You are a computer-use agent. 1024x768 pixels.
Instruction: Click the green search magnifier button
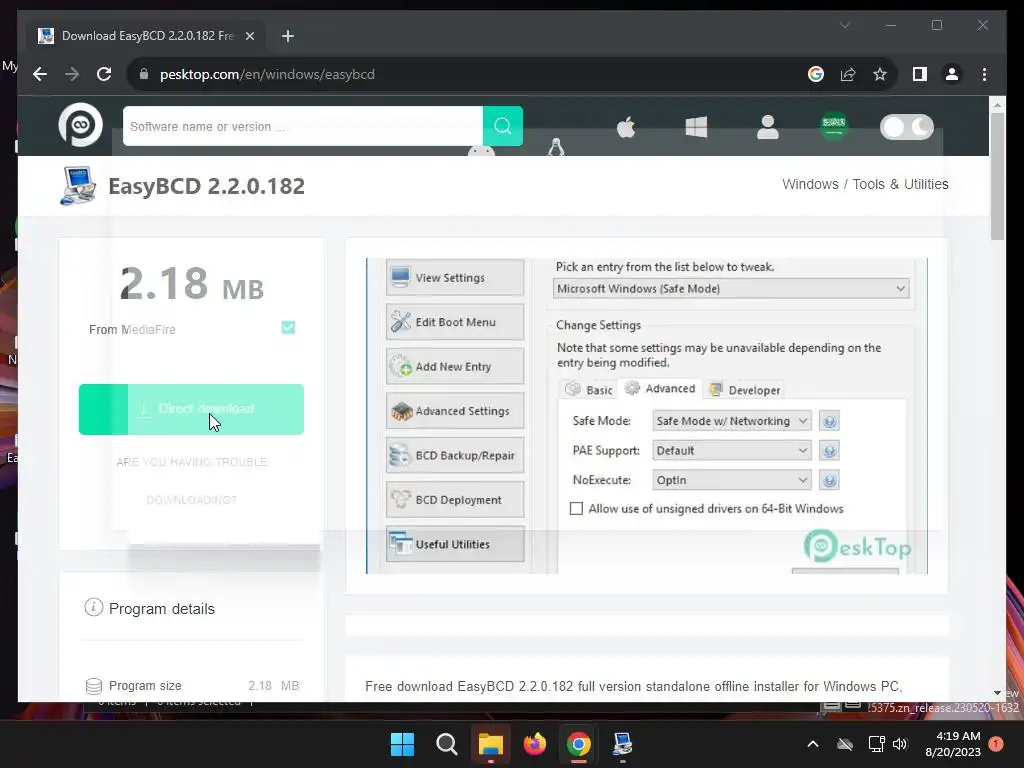[503, 126]
